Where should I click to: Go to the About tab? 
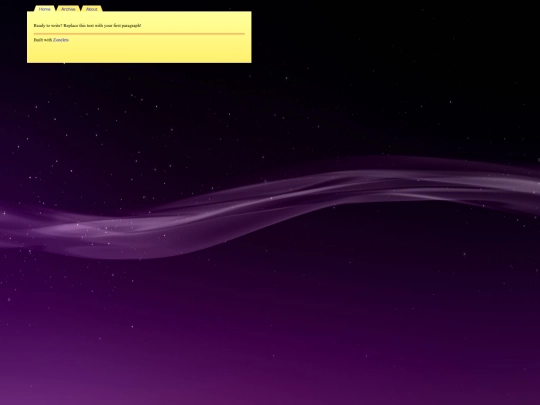(92, 9)
